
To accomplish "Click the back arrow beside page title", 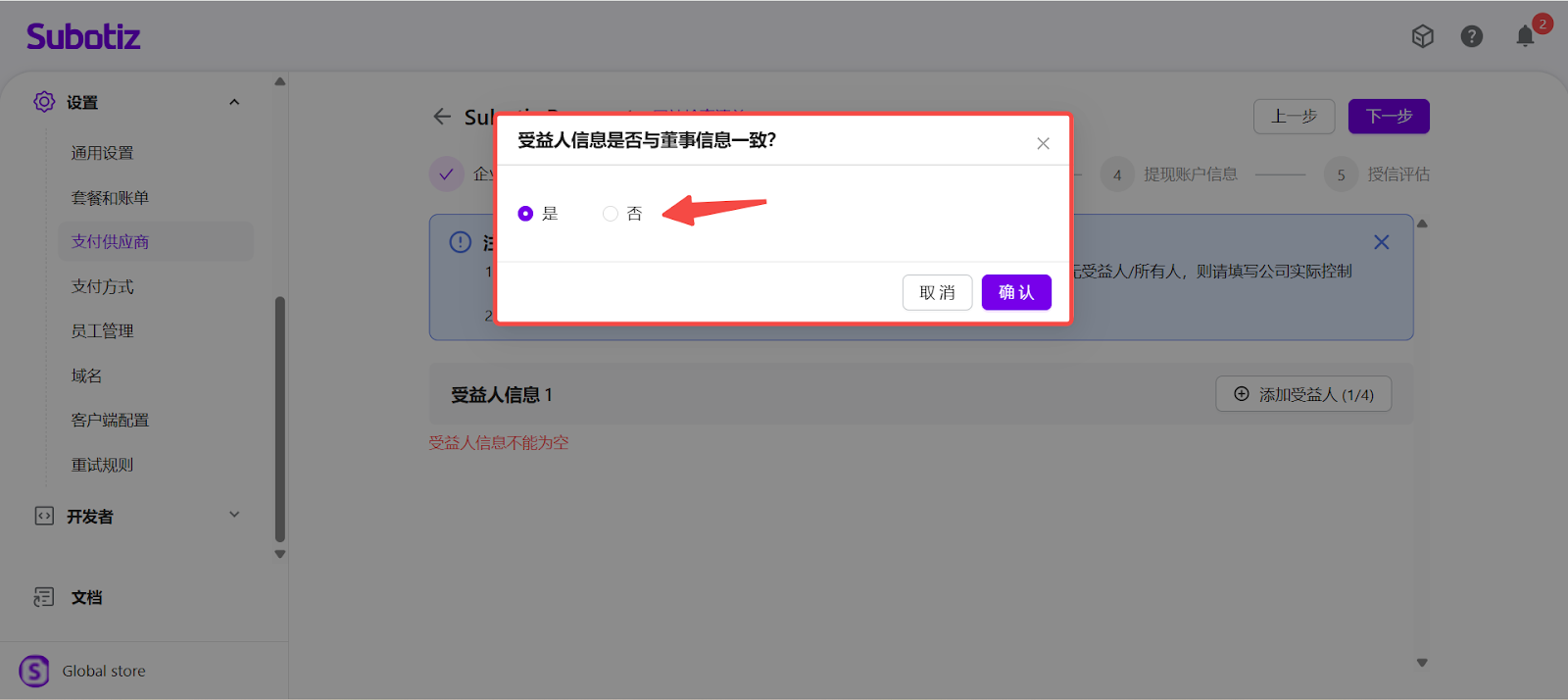I will [442, 117].
